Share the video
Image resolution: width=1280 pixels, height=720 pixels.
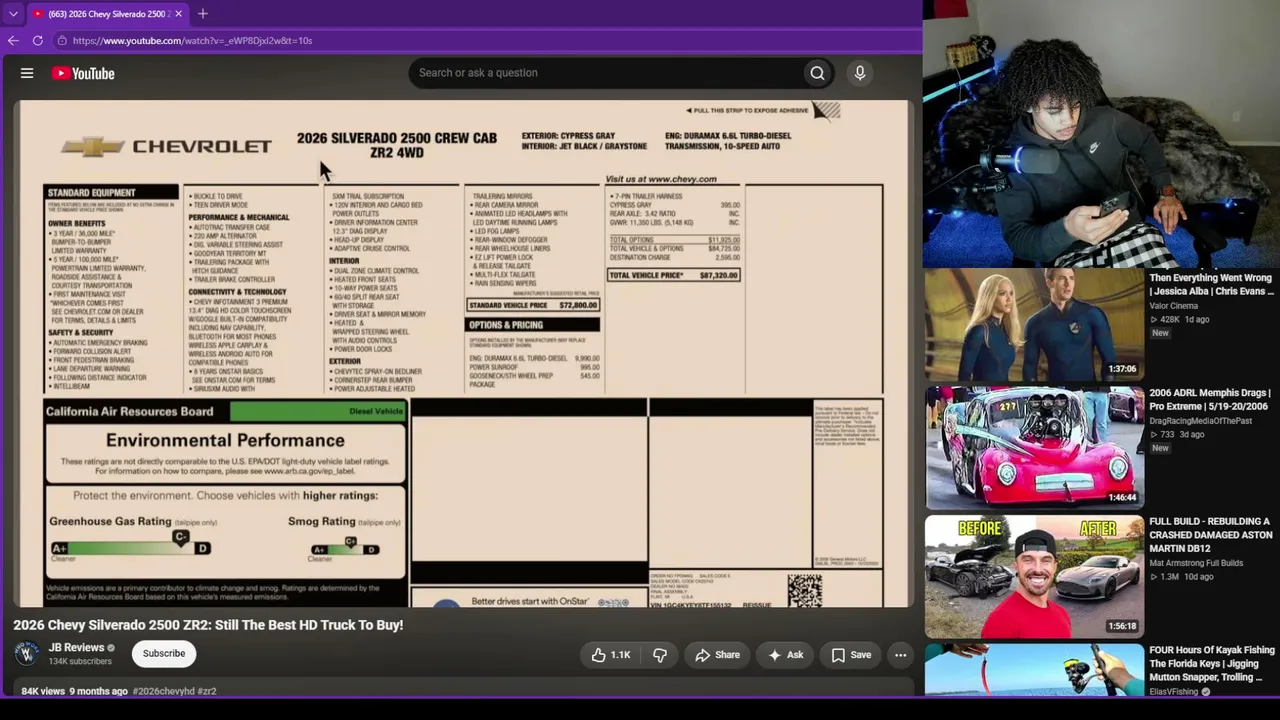717,655
